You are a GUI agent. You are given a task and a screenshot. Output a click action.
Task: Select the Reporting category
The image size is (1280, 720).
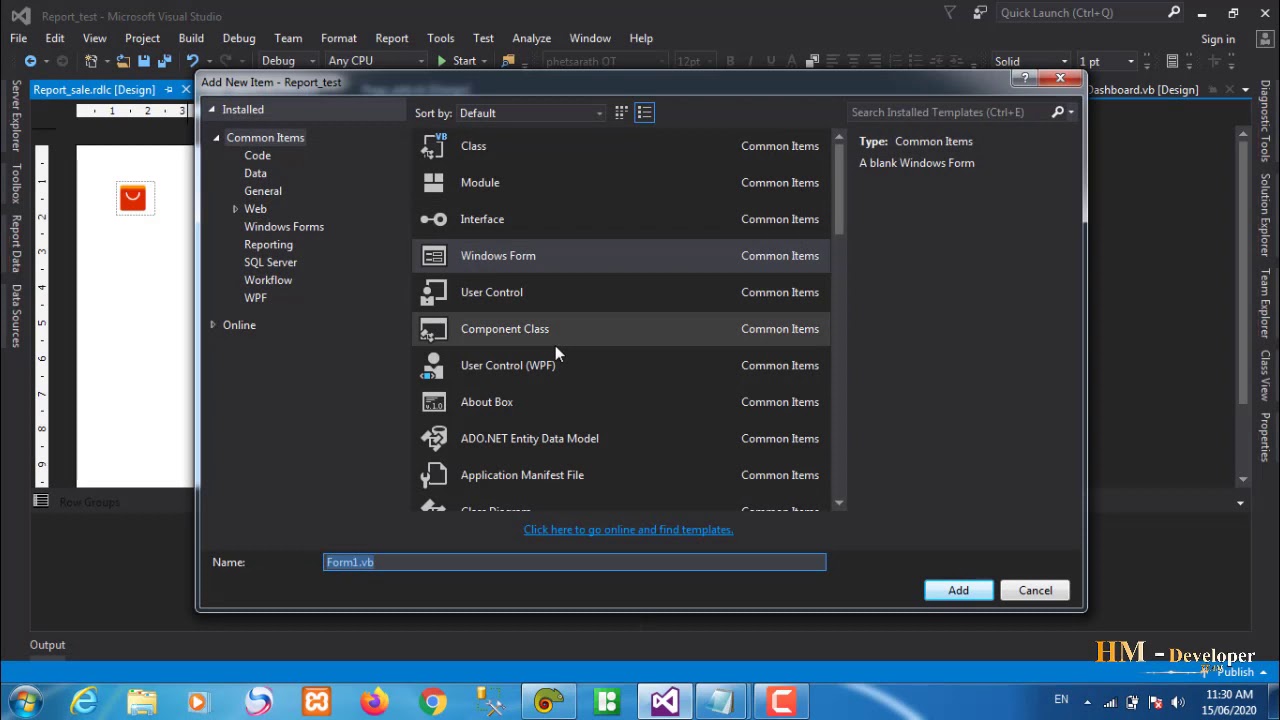(x=268, y=245)
